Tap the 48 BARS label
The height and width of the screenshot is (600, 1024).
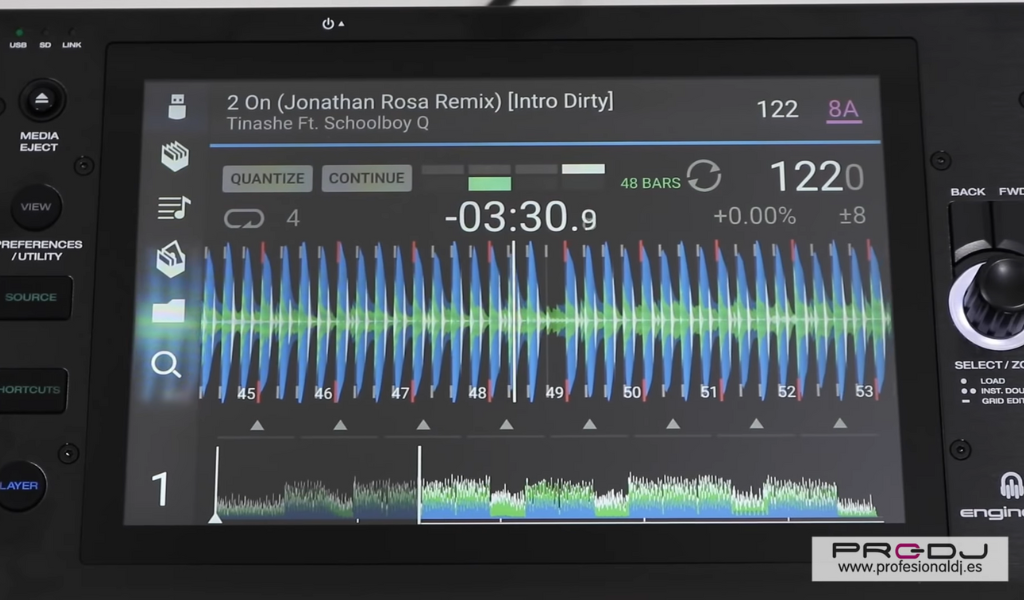650,183
